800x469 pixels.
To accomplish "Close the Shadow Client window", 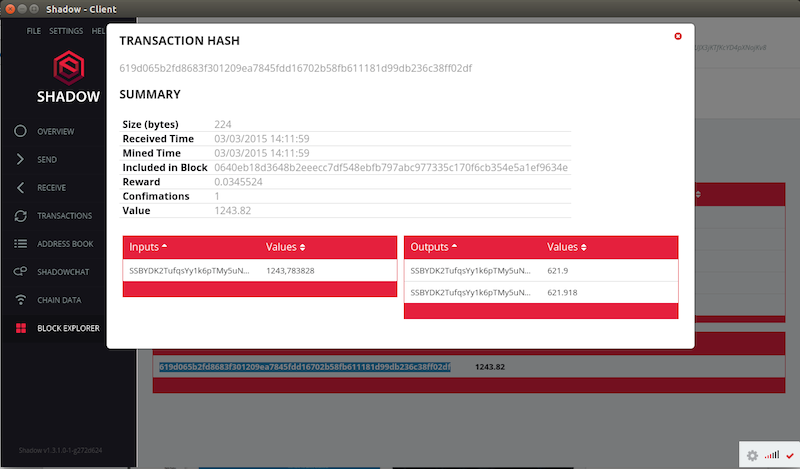I will [10, 9].
